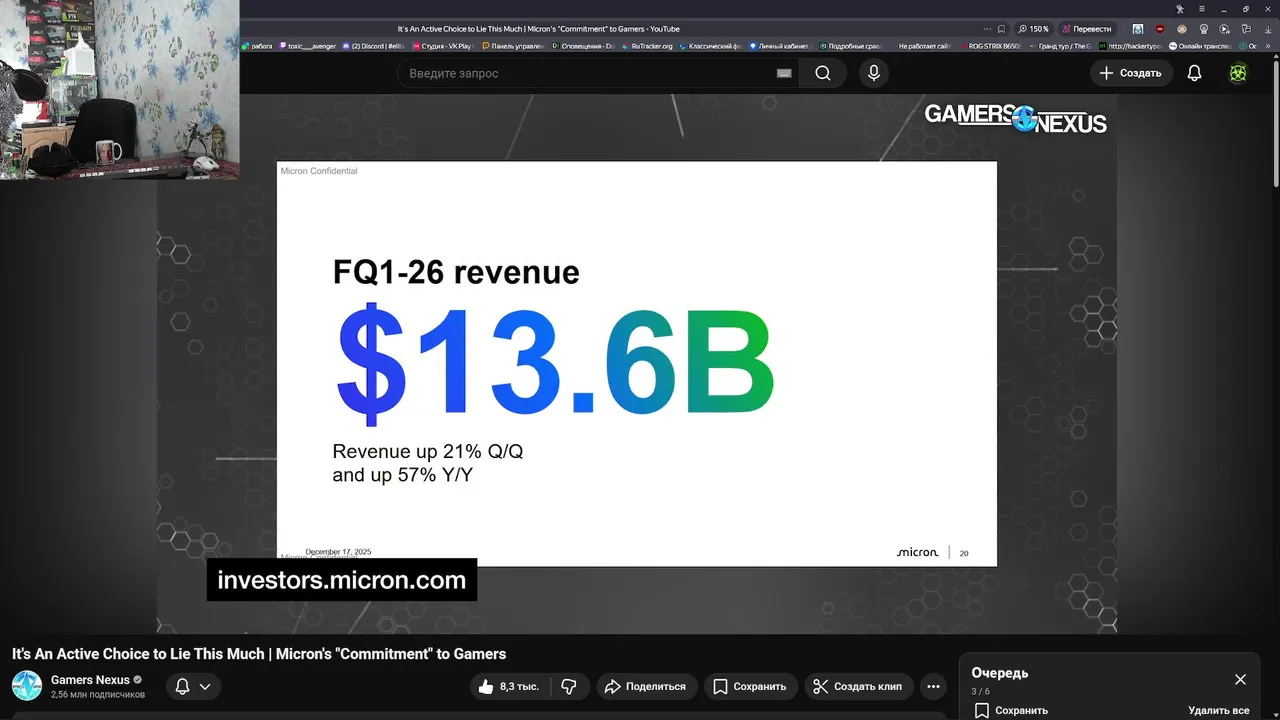Click the video play extension icon
This screenshot has height=720, width=1280.
pos(1226,29)
